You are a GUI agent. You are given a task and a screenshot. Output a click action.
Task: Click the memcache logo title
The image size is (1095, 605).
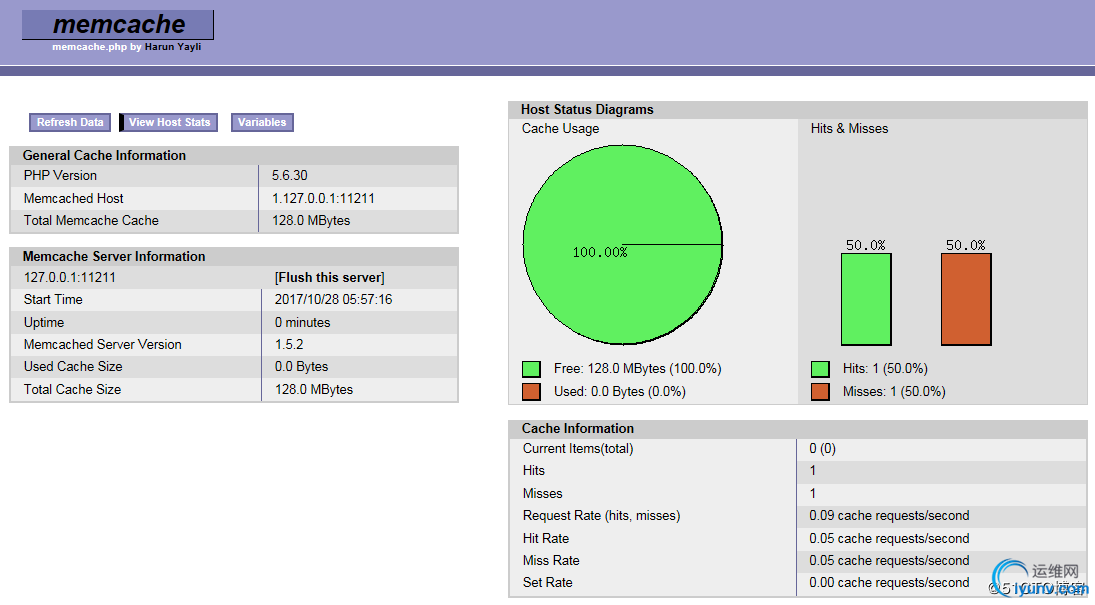pyautogui.click(x=119, y=24)
